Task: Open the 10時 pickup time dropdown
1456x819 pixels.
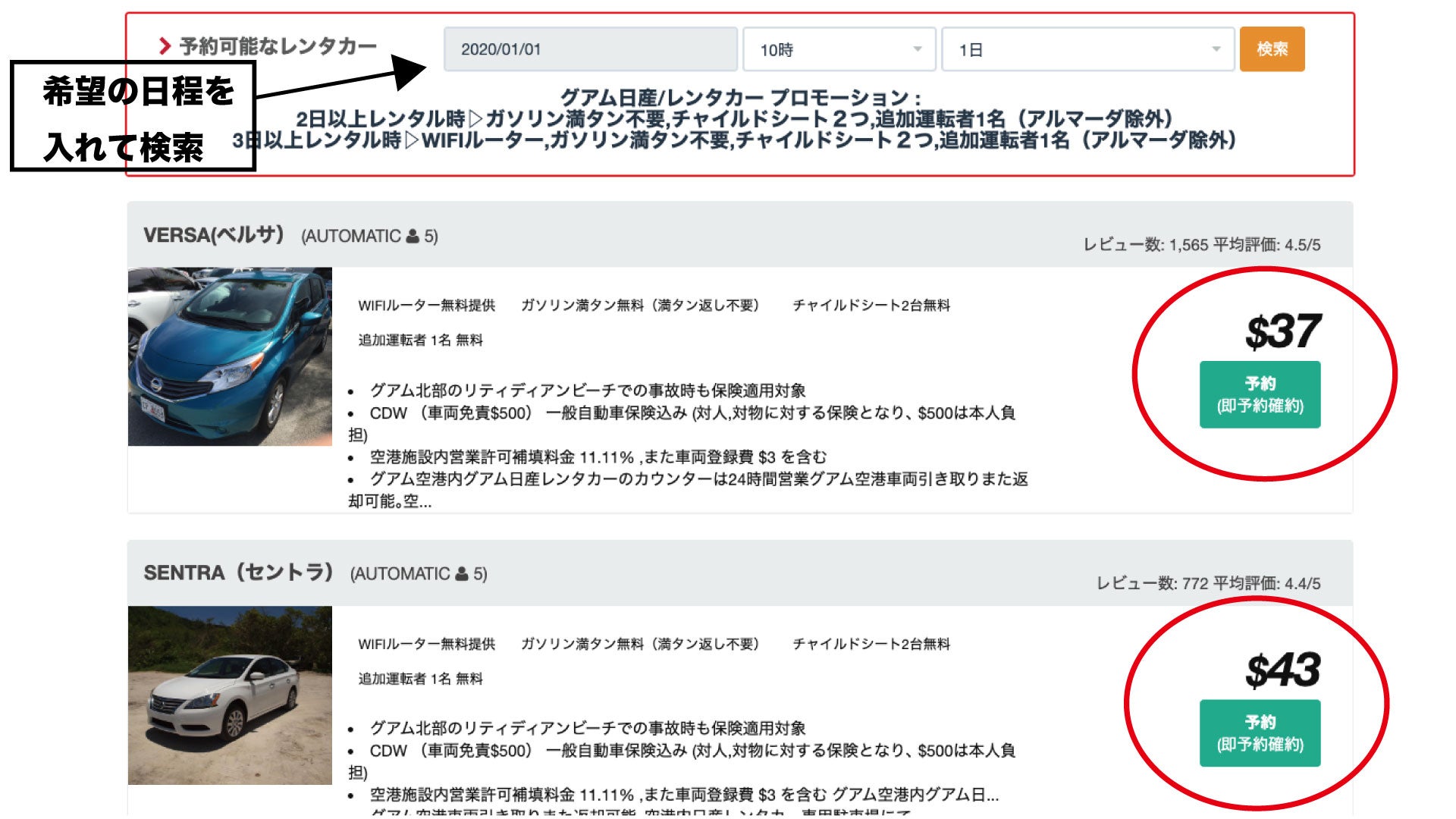Action: pos(839,49)
